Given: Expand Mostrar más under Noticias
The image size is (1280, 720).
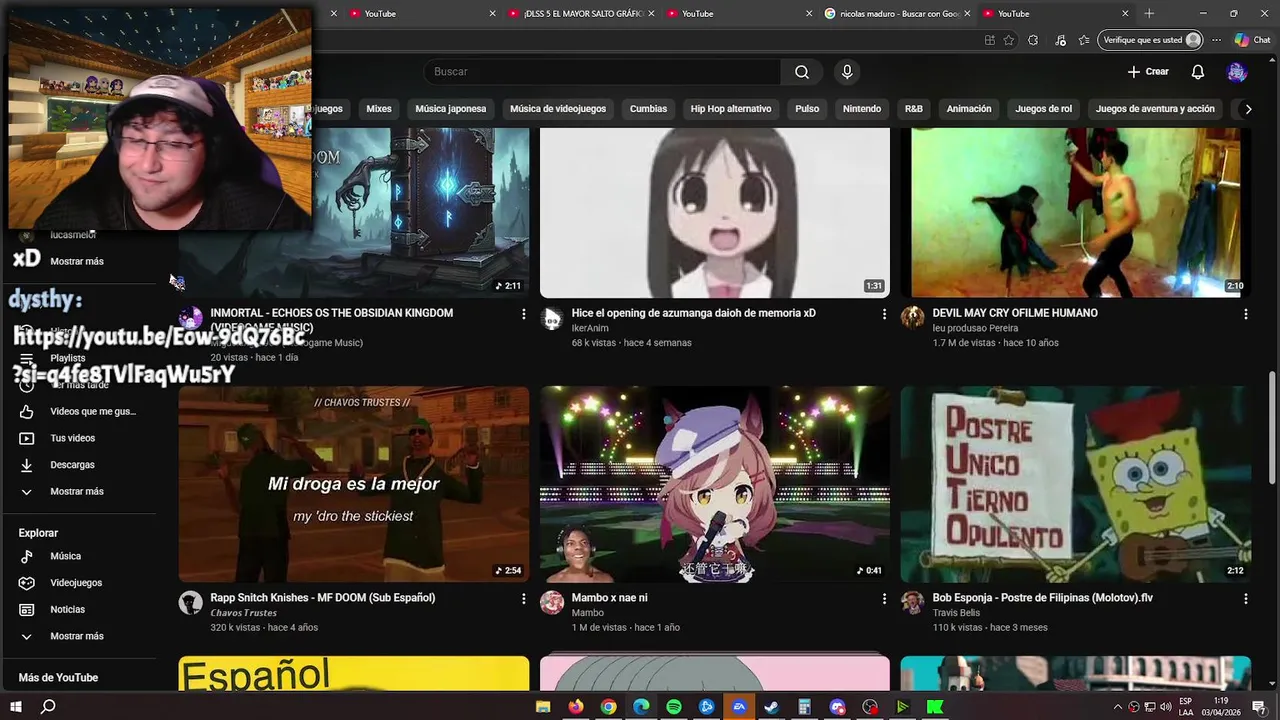Looking at the screenshot, I should point(78,636).
